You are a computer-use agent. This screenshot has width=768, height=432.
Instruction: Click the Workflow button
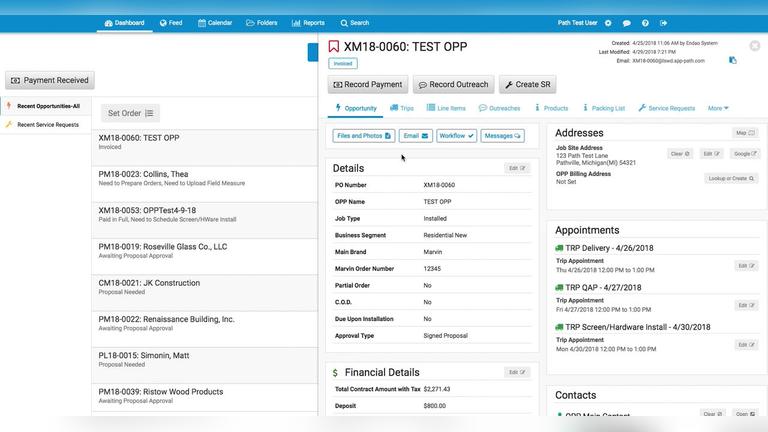click(456, 136)
